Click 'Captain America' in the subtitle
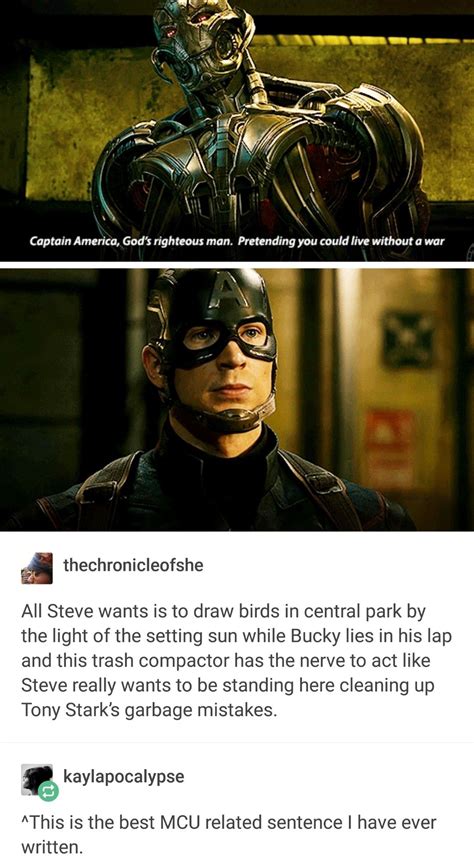The width and height of the screenshot is (474, 867). coord(62,241)
